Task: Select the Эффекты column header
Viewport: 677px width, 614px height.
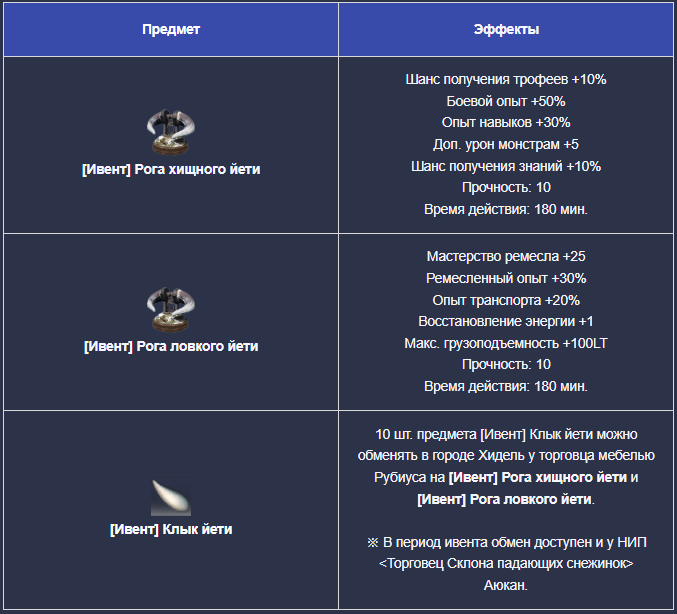Action: 506,29
